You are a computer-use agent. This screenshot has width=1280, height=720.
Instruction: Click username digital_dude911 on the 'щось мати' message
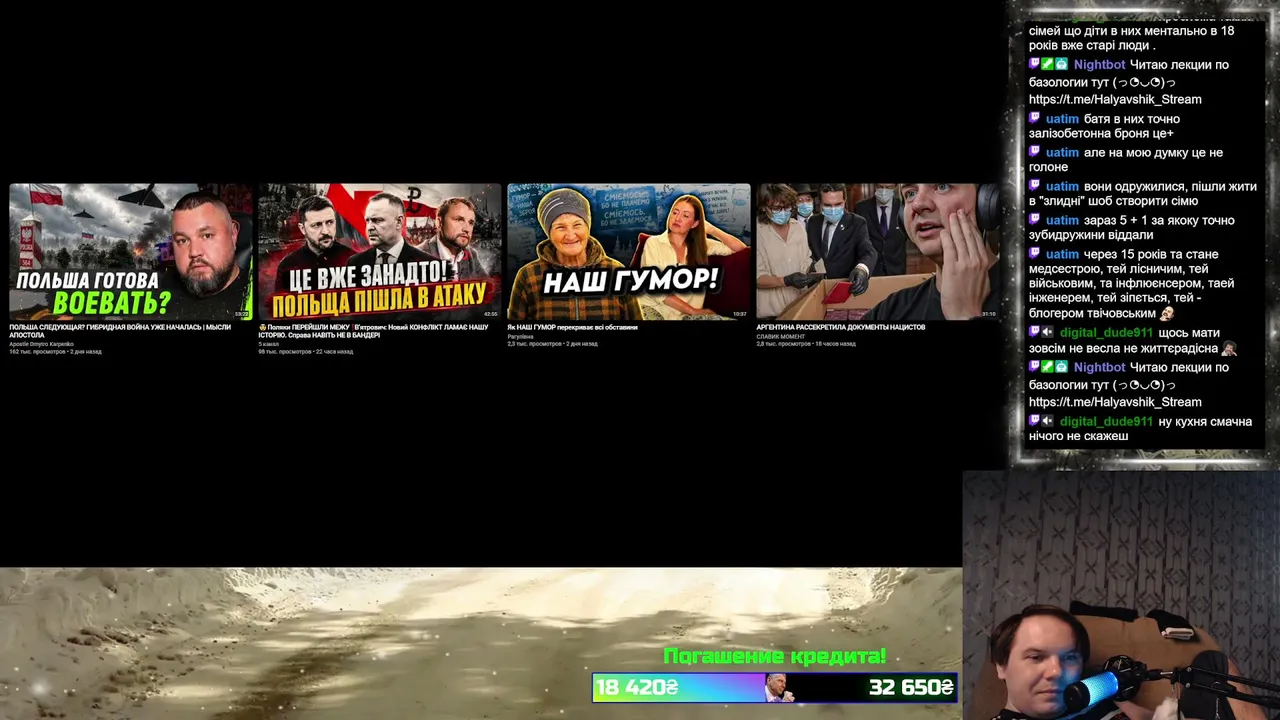(x=1106, y=333)
